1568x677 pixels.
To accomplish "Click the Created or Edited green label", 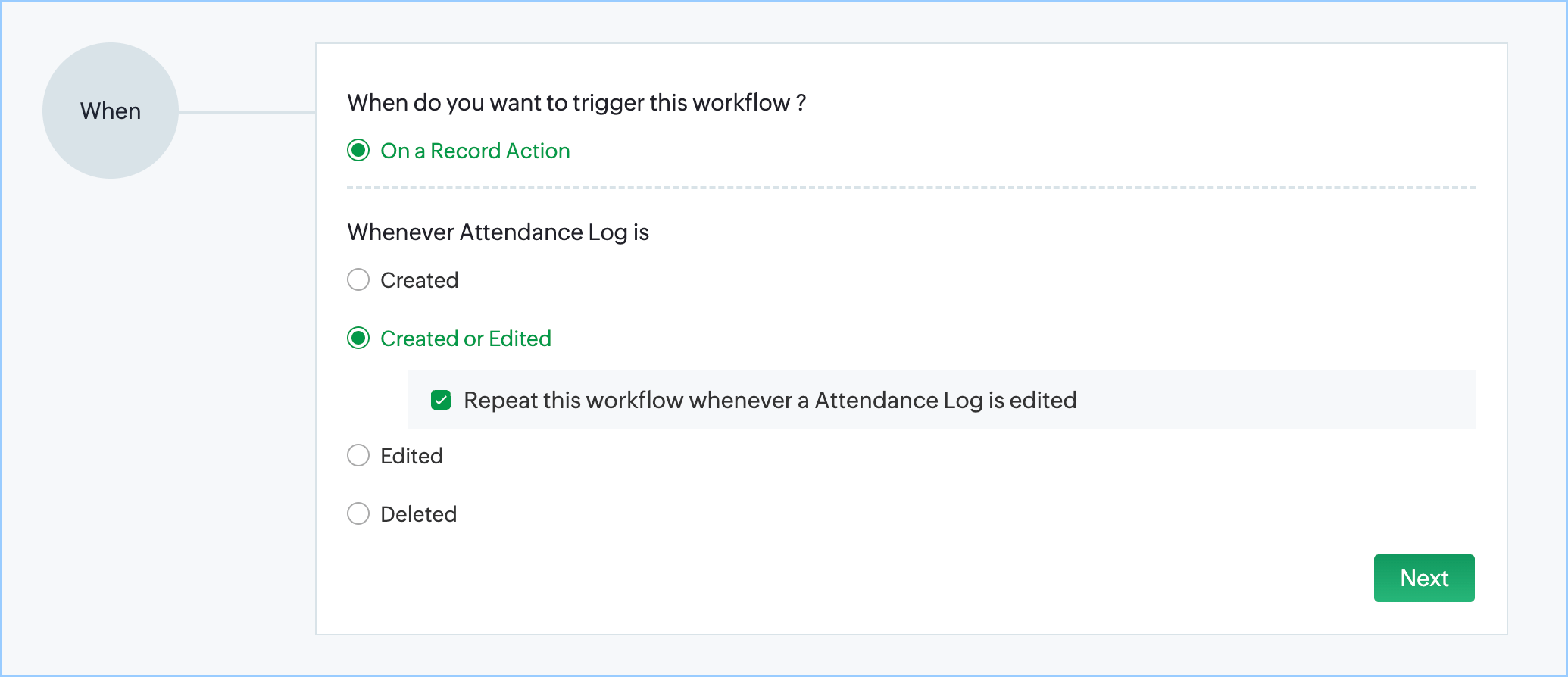I will (x=465, y=338).
